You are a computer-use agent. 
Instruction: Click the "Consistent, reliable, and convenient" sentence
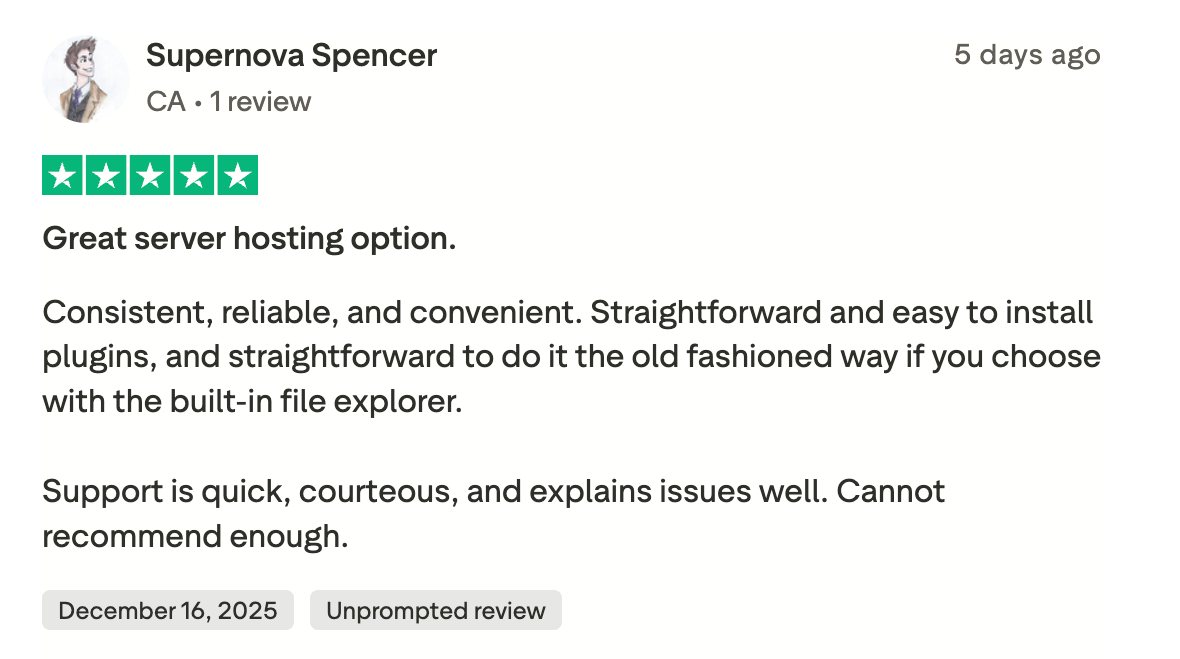click(312, 312)
